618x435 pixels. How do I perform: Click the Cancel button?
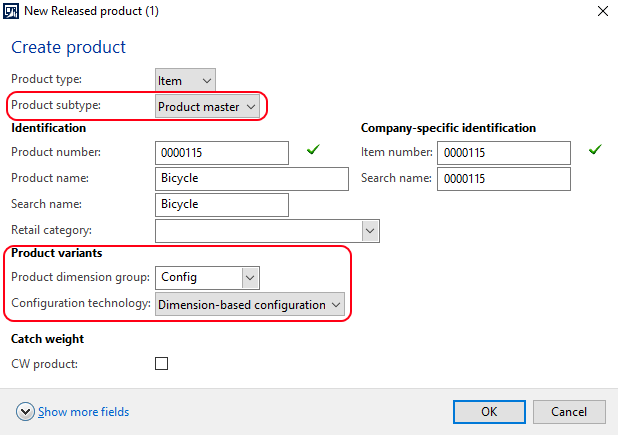tap(569, 412)
